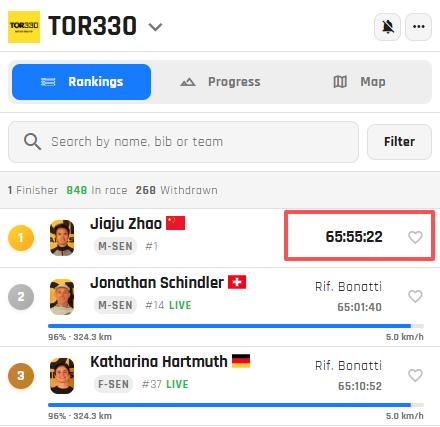The width and height of the screenshot is (440, 427).
Task: Click the TOR330 yellow logo
Action: [24, 27]
